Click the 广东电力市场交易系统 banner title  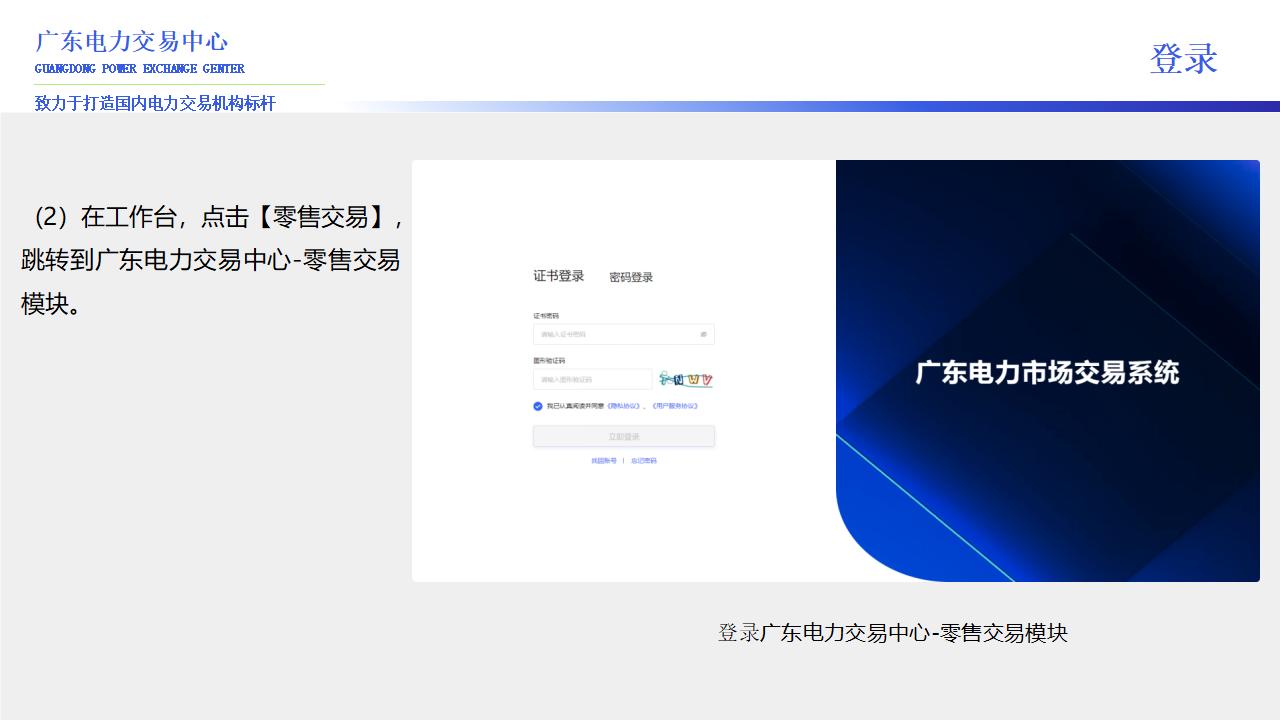coord(1048,372)
